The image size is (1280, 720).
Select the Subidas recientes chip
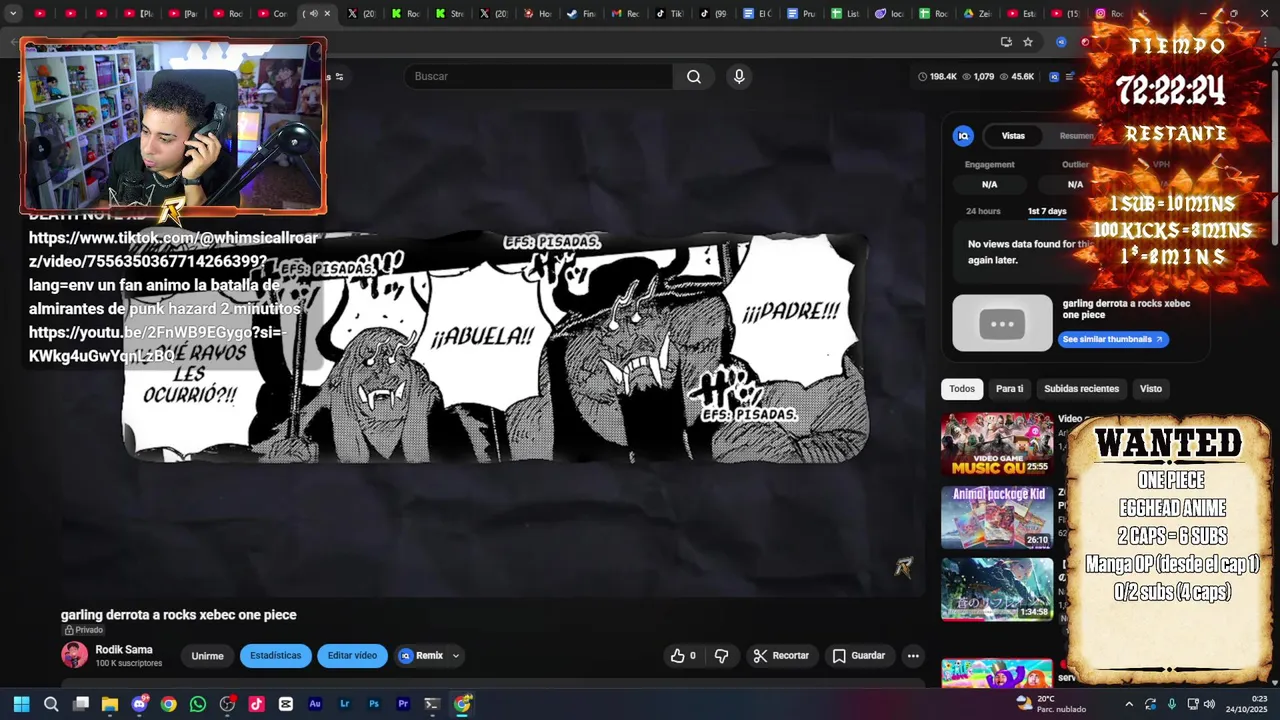click(1081, 389)
